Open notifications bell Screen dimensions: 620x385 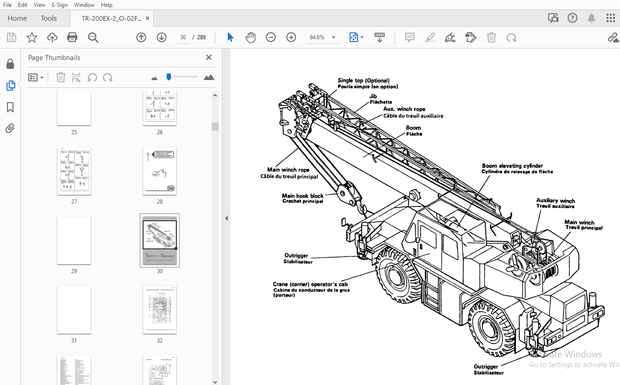(x=592, y=18)
